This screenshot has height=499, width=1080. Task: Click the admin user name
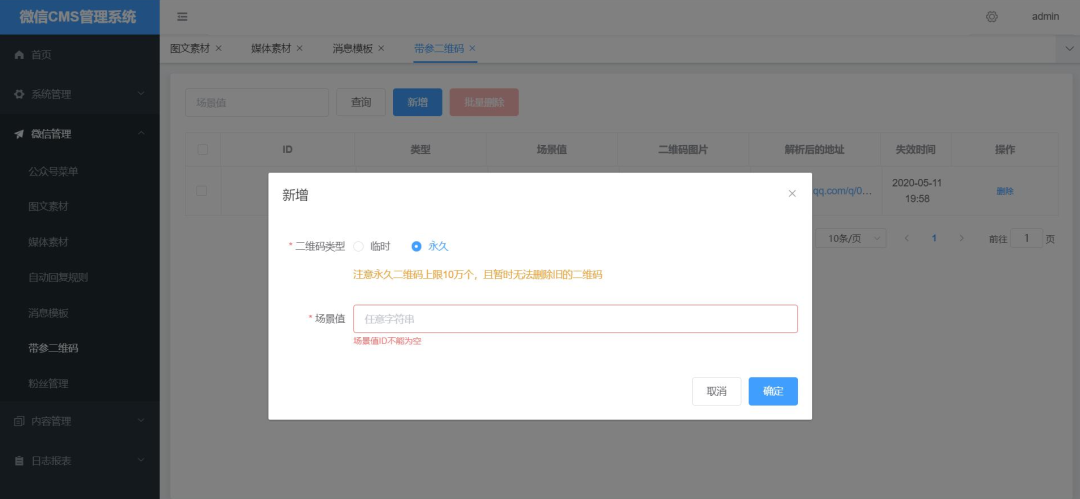pyautogui.click(x=1045, y=17)
